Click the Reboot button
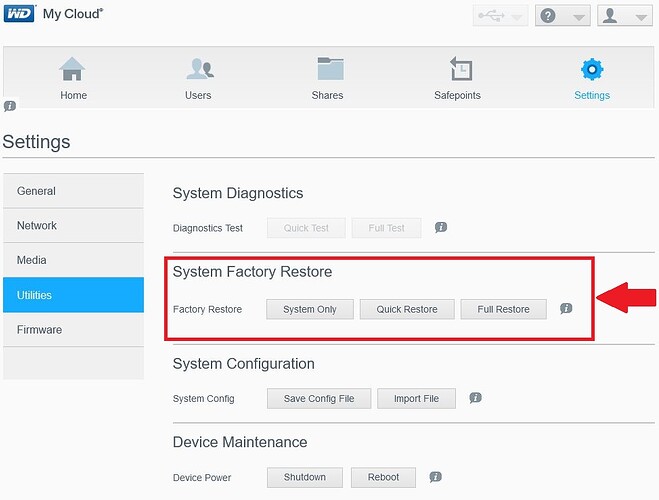 pyautogui.click(x=383, y=477)
